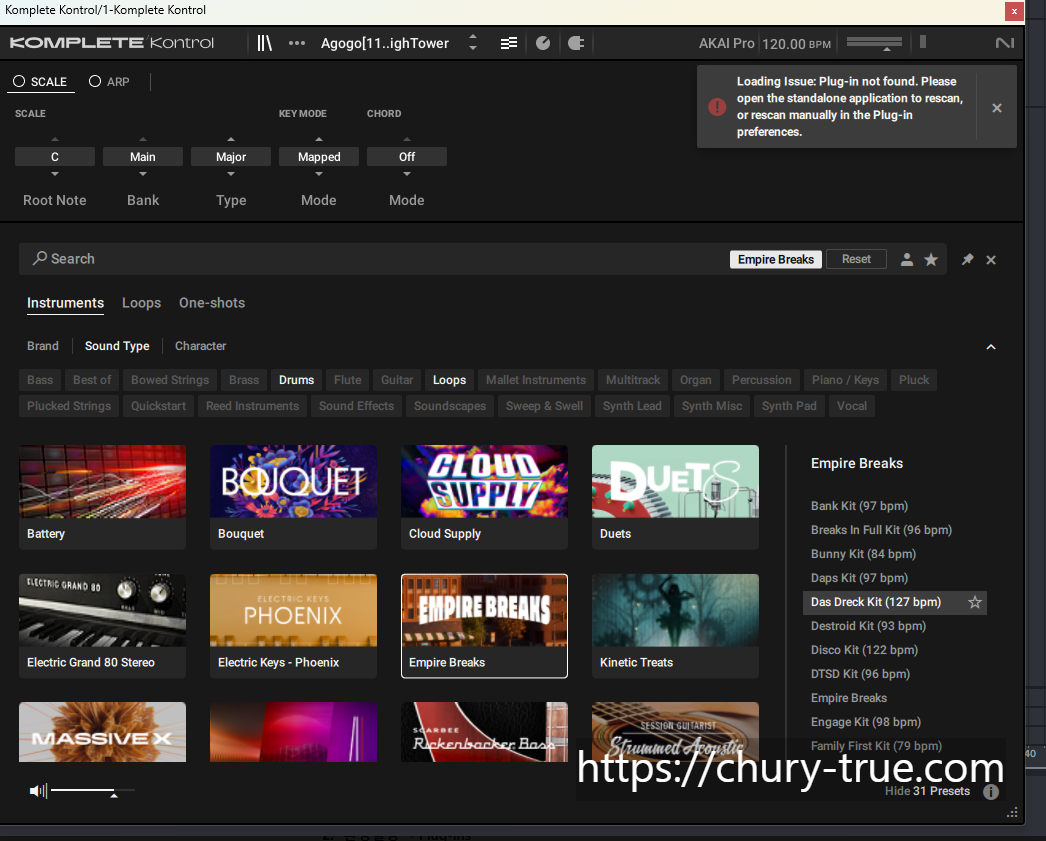
Task: Open the Agogo preset name dropdown
Action: coord(385,43)
